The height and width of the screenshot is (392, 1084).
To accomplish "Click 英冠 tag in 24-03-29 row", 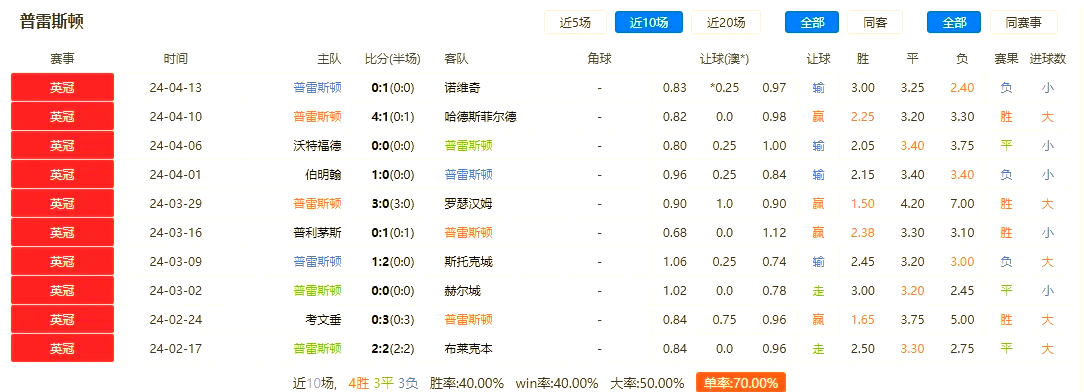I will tap(62, 204).
